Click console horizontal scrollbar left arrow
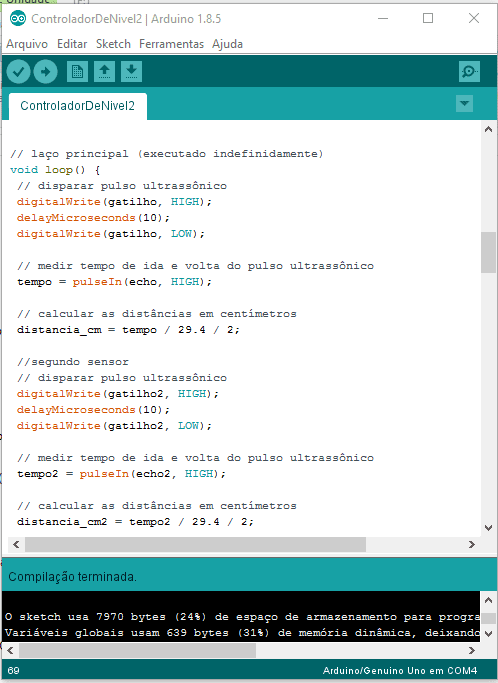 10,650
